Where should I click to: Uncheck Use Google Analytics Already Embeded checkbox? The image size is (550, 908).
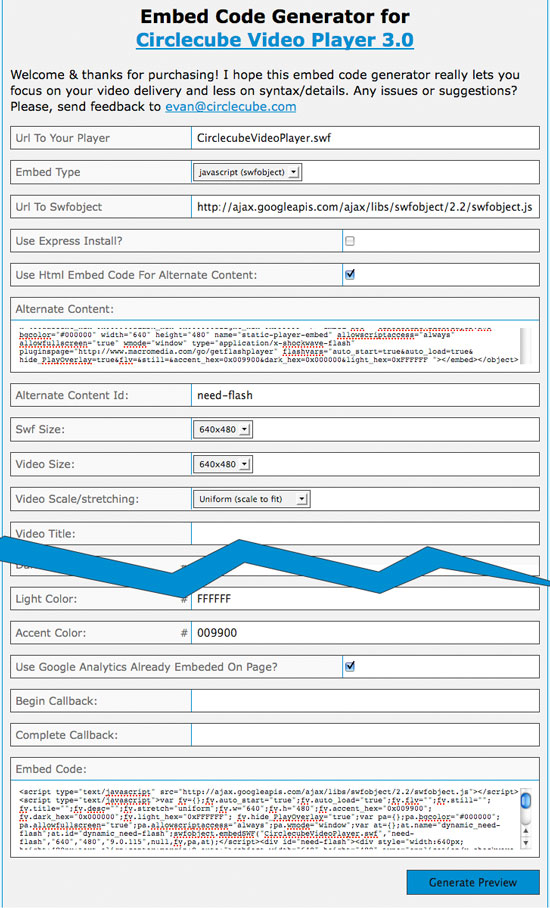(350, 667)
